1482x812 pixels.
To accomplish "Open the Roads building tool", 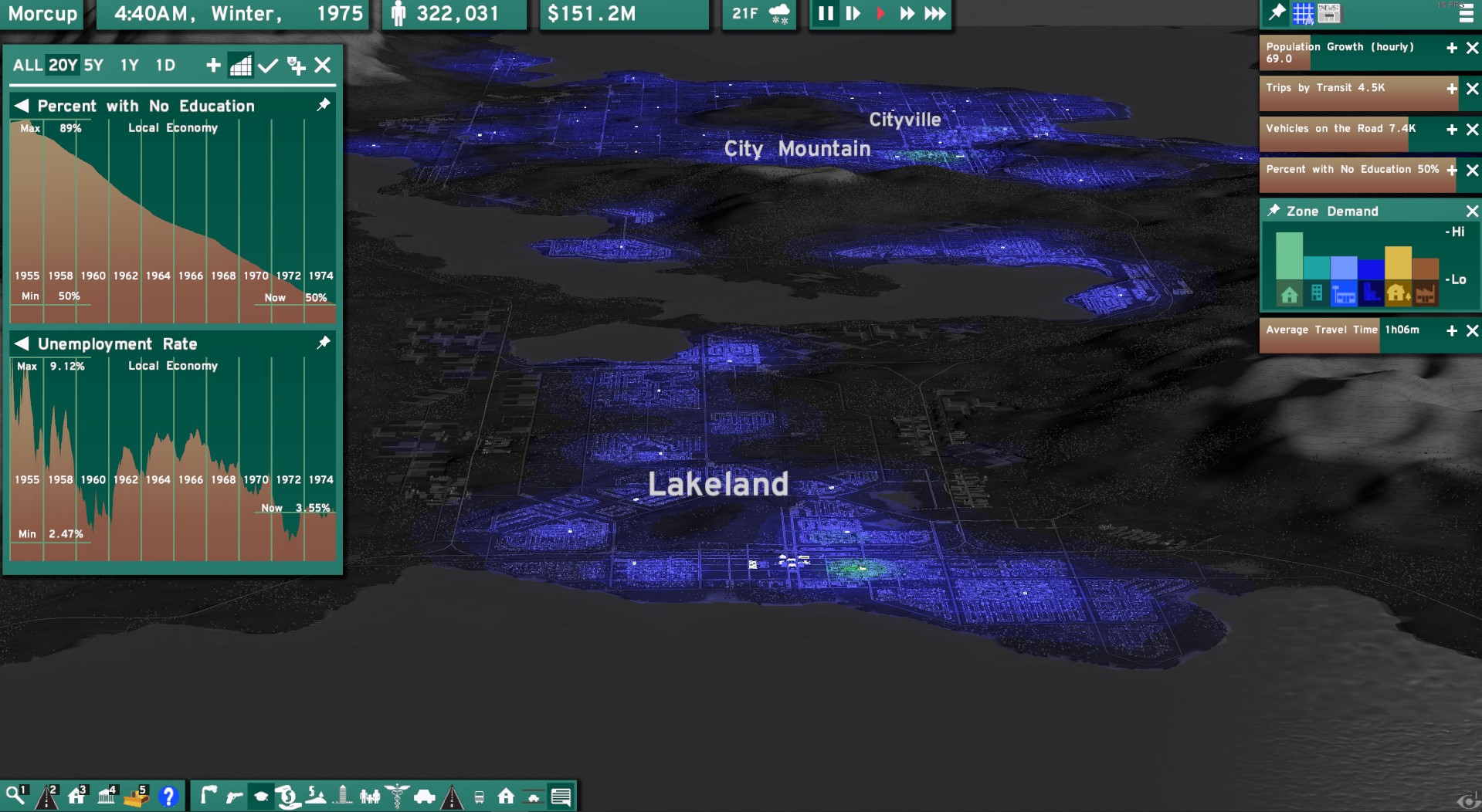I will pyautogui.click(x=46, y=795).
